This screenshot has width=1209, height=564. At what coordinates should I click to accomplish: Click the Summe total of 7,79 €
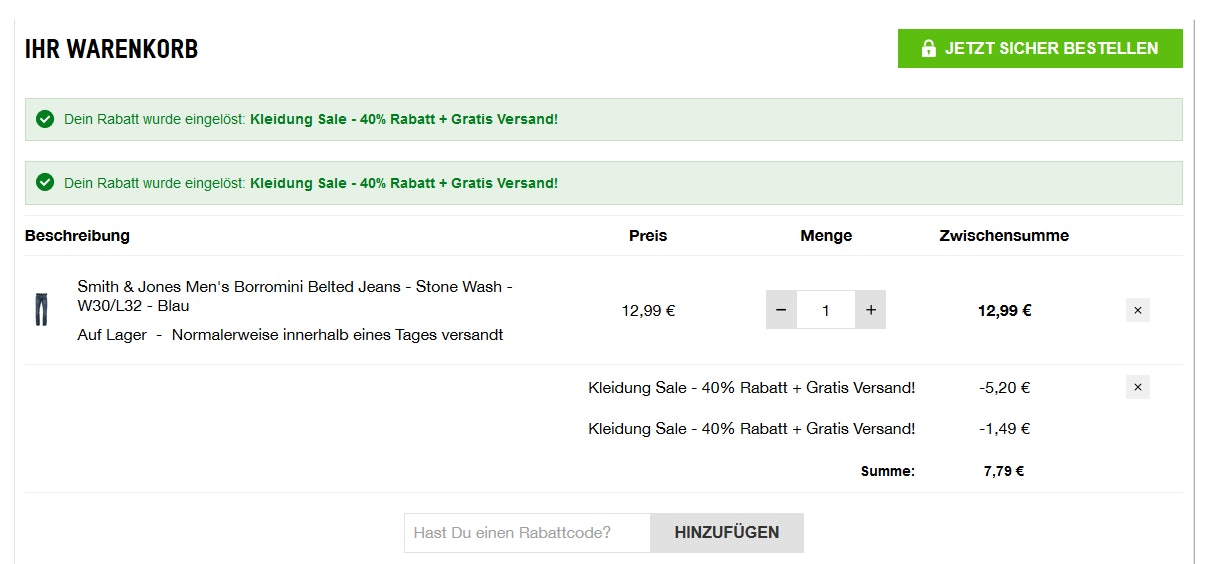[1004, 471]
